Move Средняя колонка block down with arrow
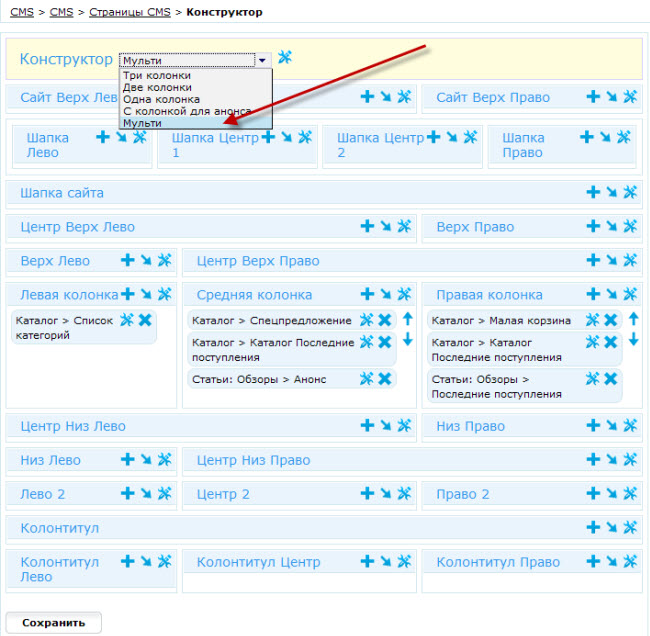The width and height of the screenshot is (650, 636). pyautogui.click(x=408, y=339)
